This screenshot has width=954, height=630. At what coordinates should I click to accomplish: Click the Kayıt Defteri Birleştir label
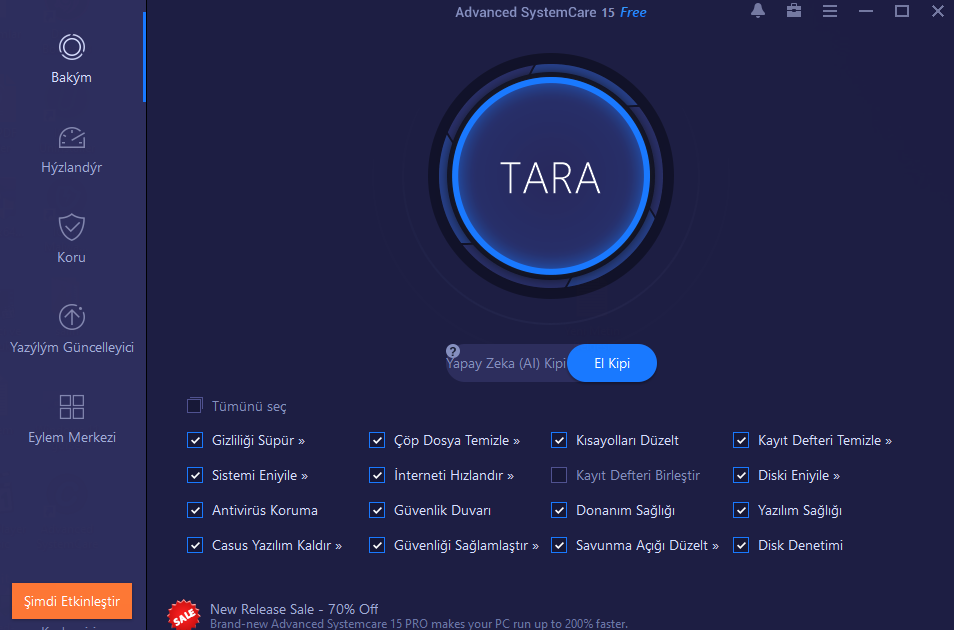[638, 475]
